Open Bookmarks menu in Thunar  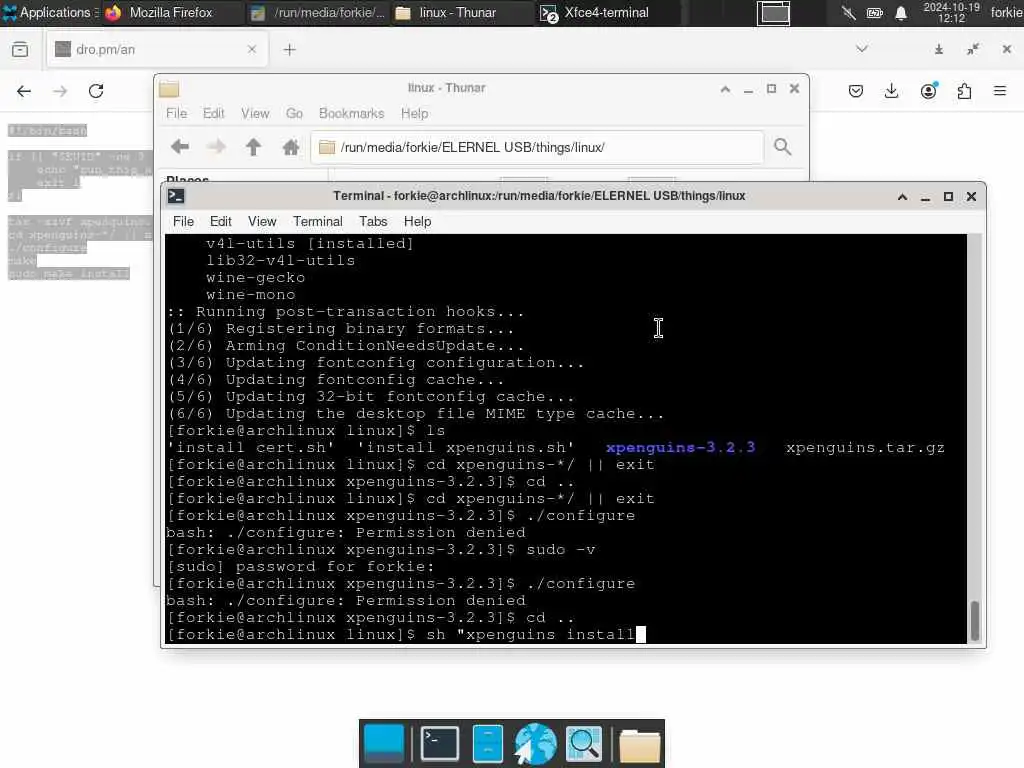[351, 114]
